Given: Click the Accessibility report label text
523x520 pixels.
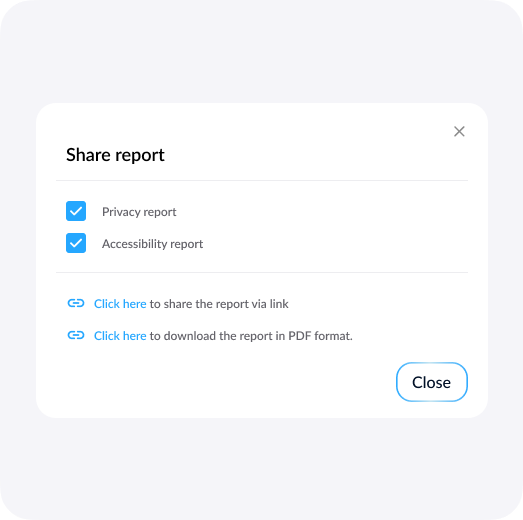Looking at the screenshot, I should click(x=152, y=244).
